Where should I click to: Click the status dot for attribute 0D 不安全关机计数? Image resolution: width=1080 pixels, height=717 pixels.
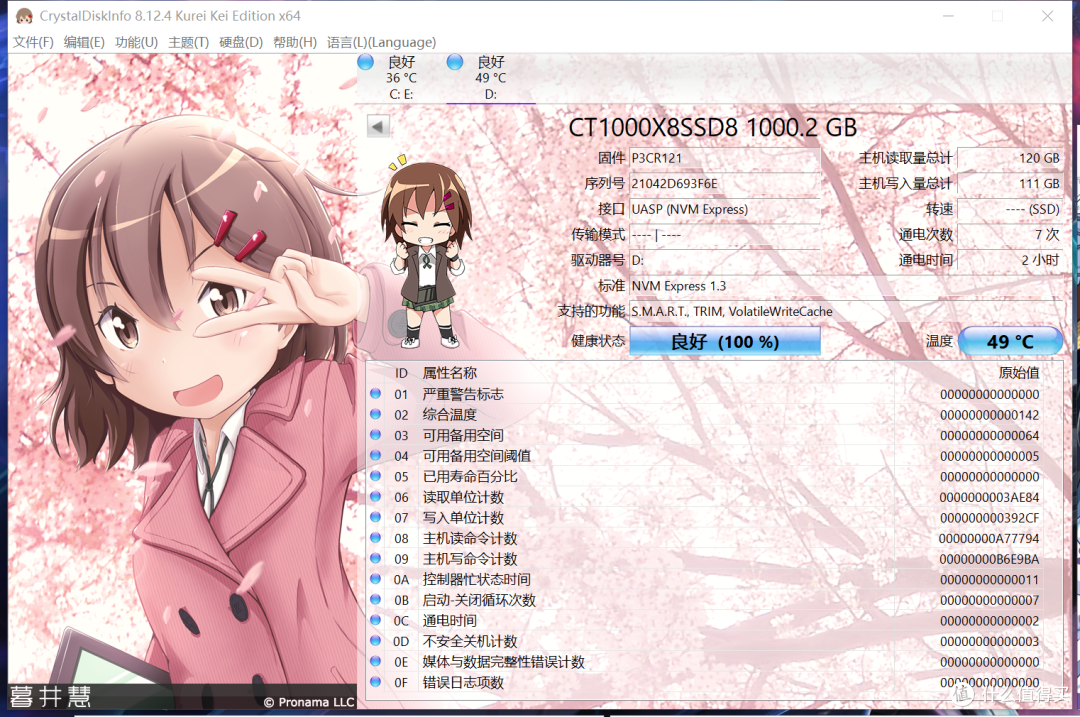click(375, 641)
